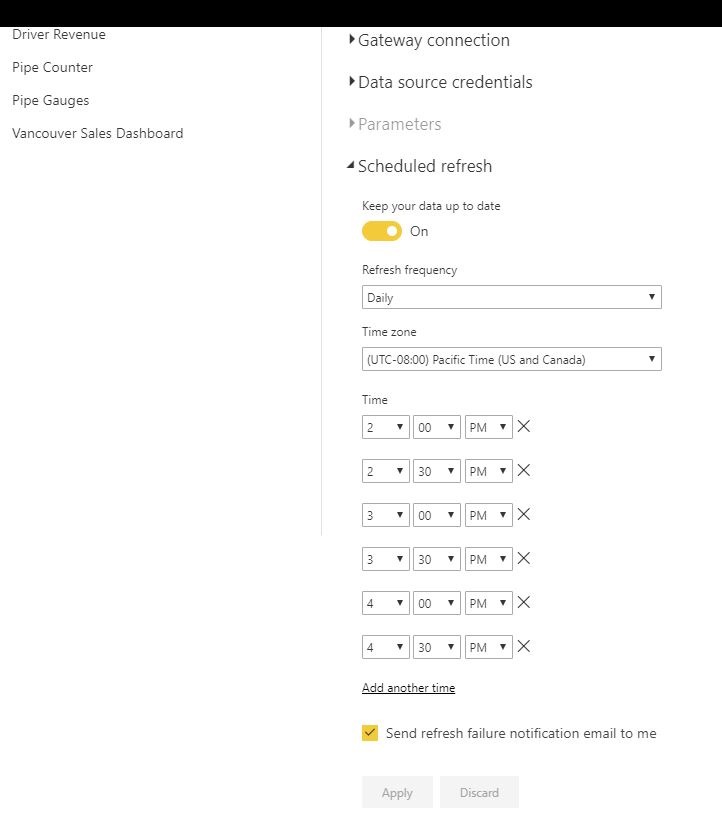722x816 pixels.
Task: Toggle Keep your data up to date switch
Action: click(x=382, y=231)
